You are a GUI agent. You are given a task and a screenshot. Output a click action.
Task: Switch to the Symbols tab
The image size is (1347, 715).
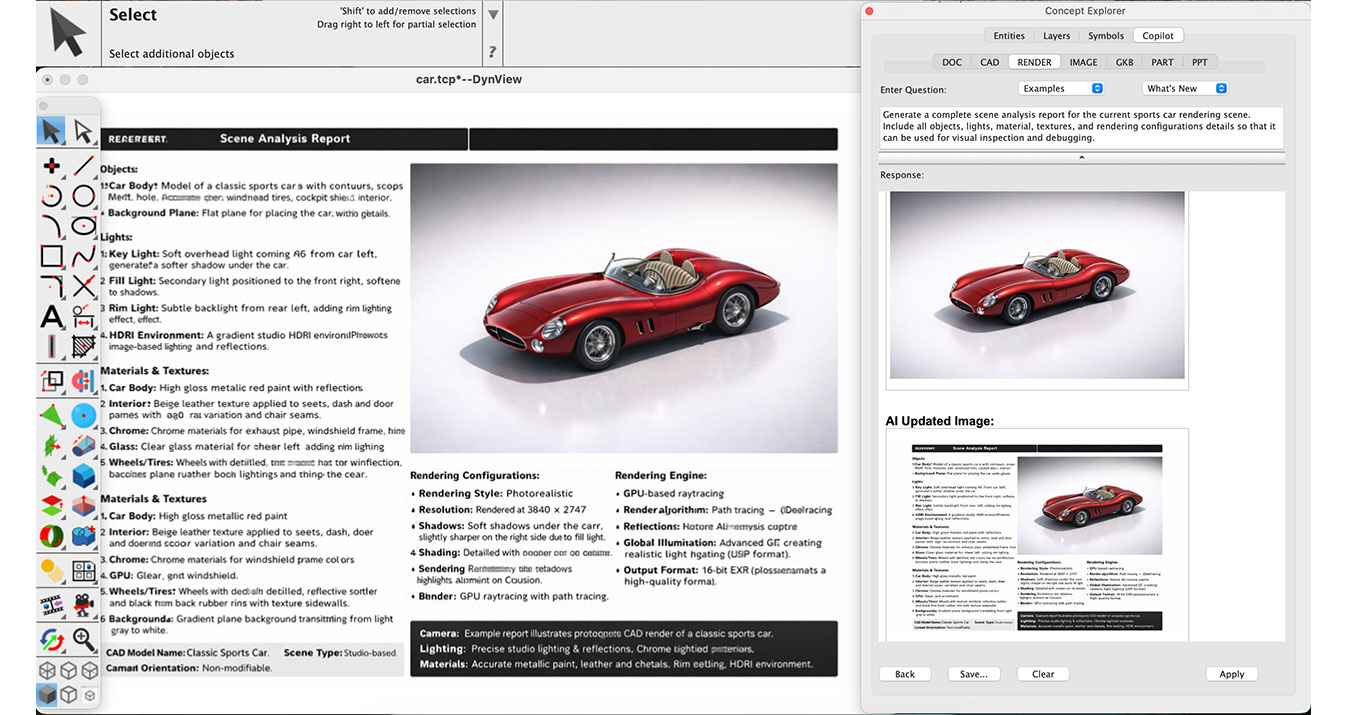click(1106, 36)
